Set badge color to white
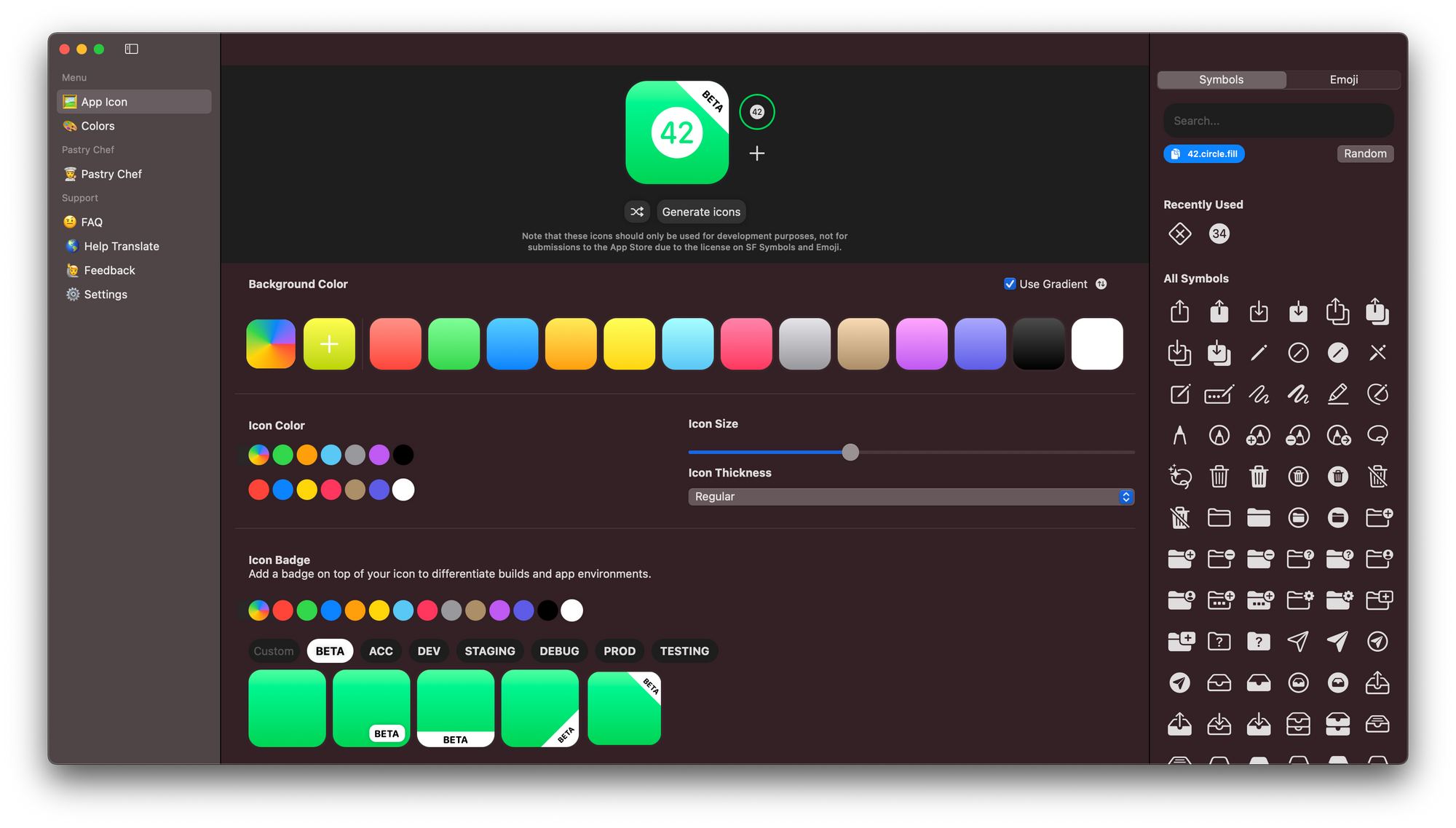 coord(572,610)
